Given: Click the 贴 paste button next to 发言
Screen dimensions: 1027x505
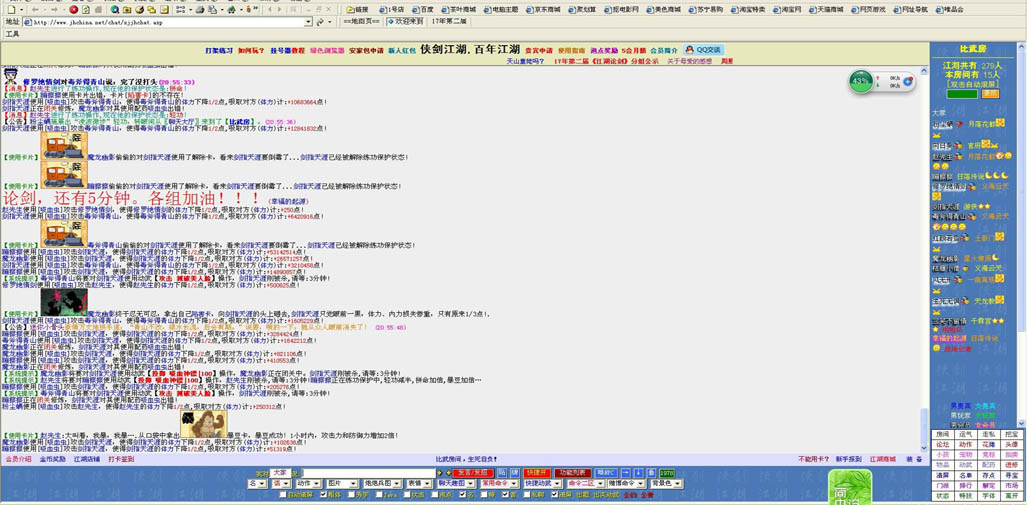Looking at the screenshot, I should pos(501,472).
